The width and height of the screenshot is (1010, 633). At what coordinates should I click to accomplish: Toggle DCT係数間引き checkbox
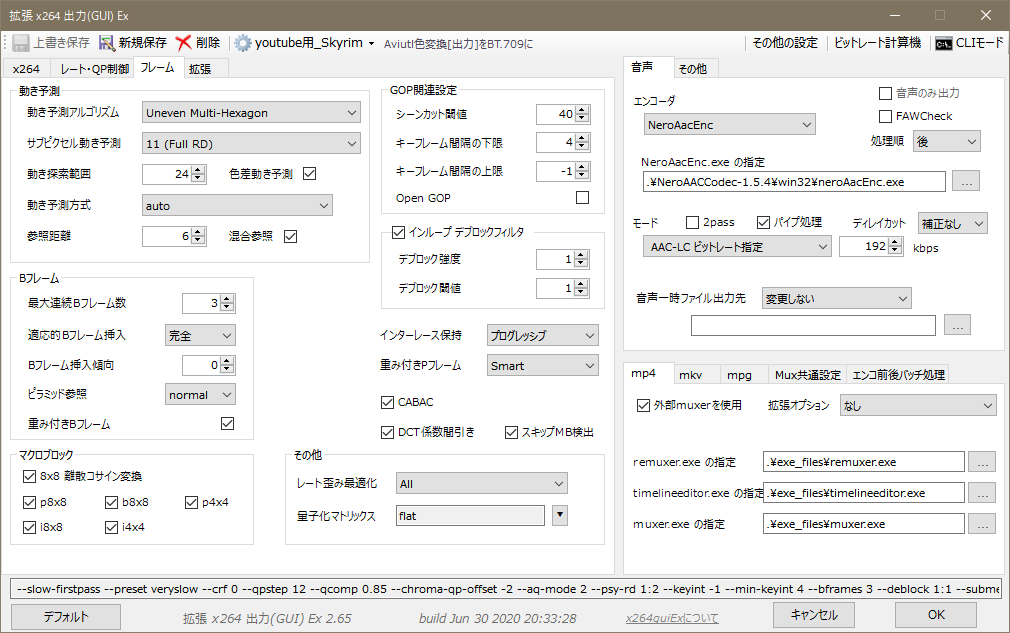[x=387, y=432]
